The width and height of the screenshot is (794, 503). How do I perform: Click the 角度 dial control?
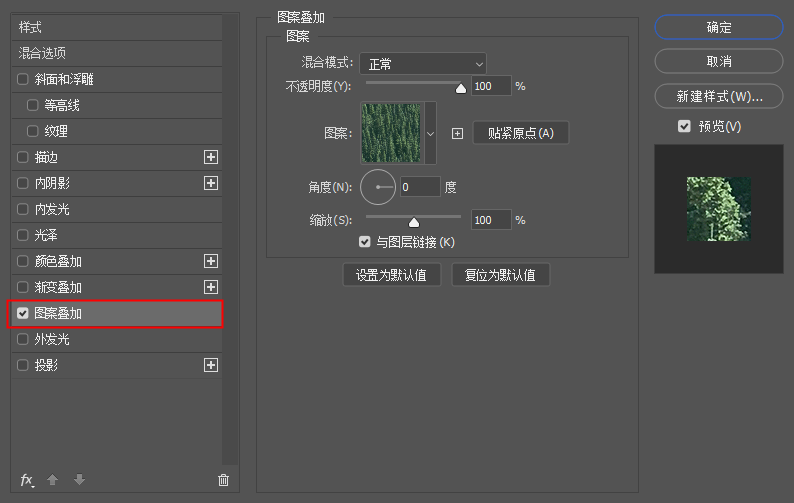click(378, 187)
